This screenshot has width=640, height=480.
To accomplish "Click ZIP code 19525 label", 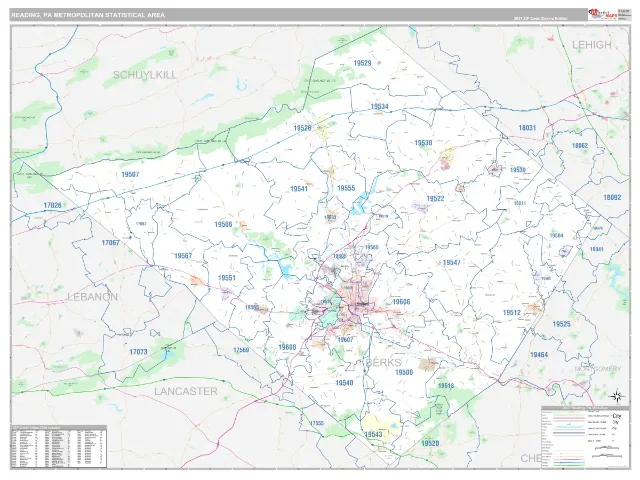I will (x=562, y=324).
